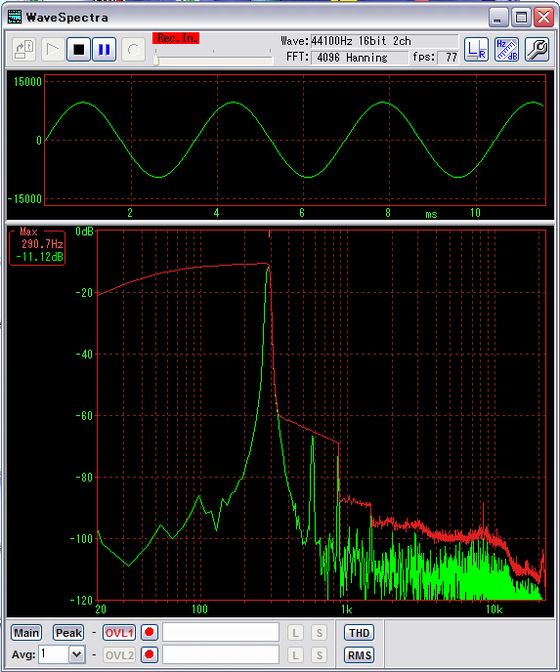Viewport: 560px width, 672px height.
Task: Click the file open mode icon
Action: (24, 50)
